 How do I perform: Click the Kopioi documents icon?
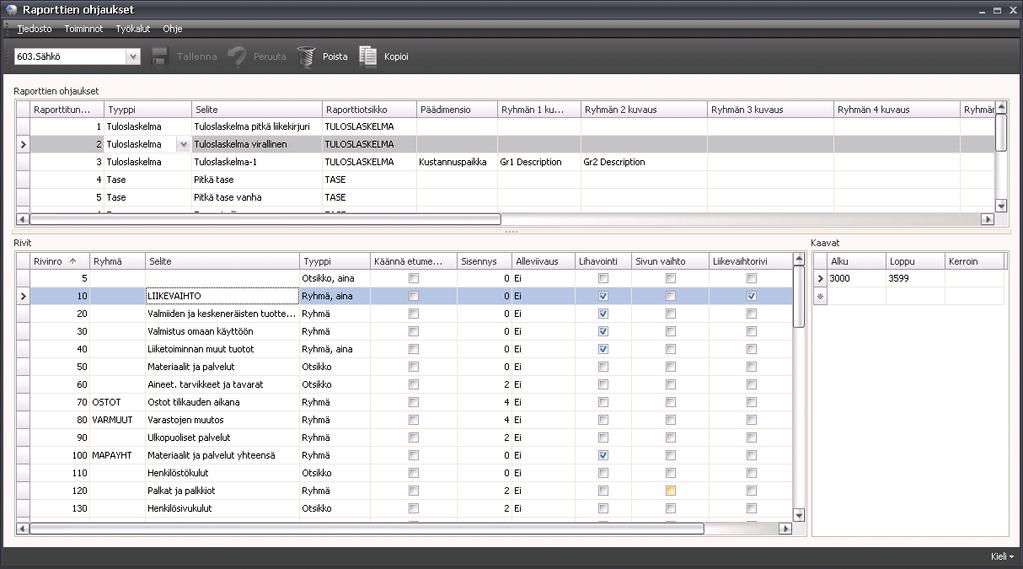[x=368, y=57]
